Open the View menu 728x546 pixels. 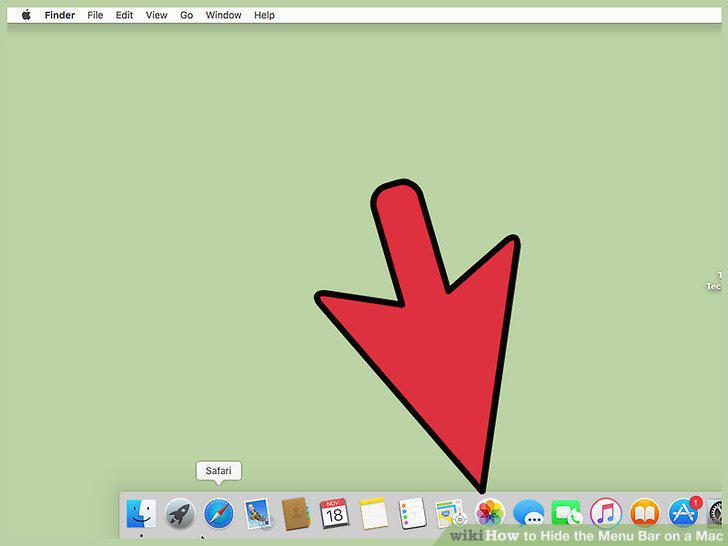click(156, 15)
